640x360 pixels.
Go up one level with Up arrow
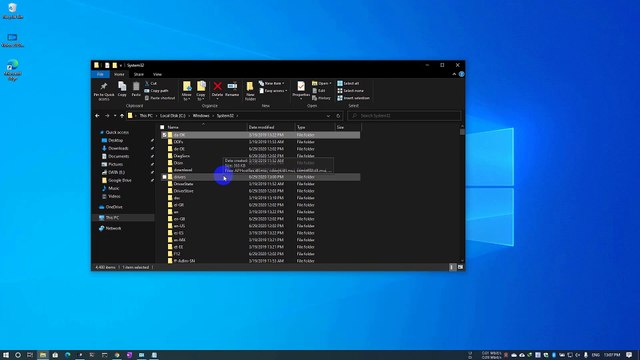coord(122,116)
